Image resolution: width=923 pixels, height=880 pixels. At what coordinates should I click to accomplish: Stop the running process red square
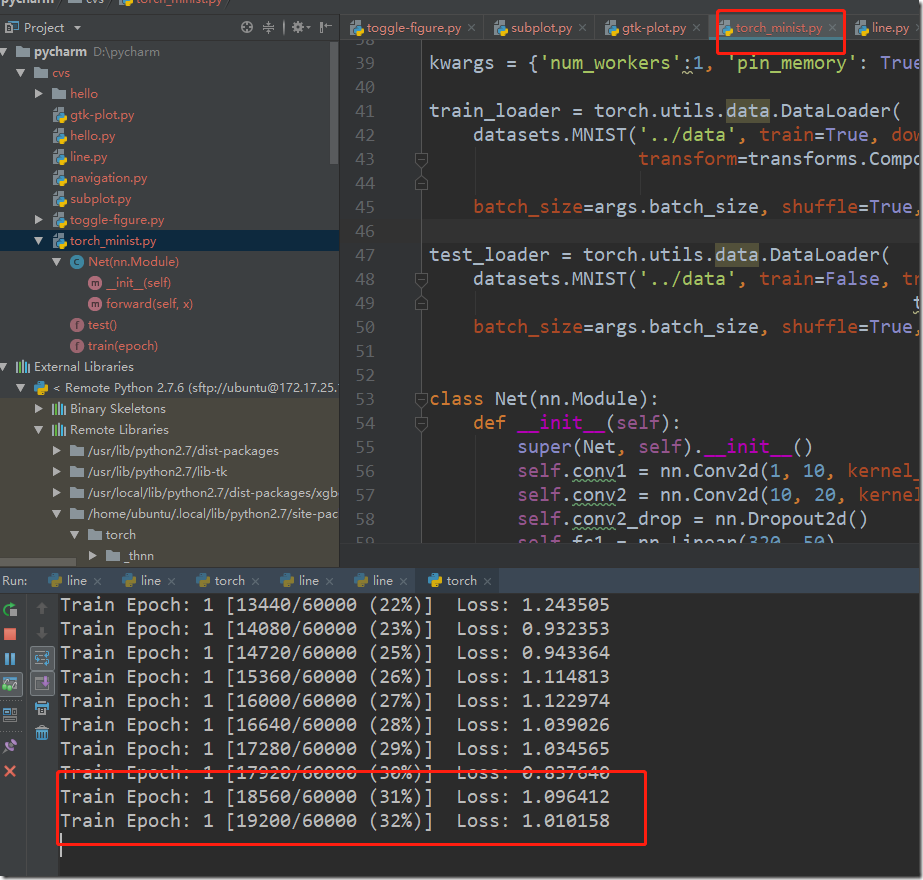tap(10, 634)
